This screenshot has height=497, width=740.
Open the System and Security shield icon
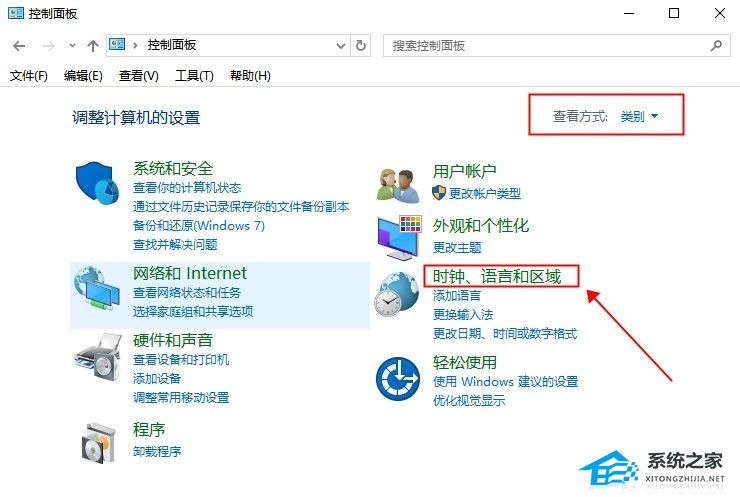98,183
